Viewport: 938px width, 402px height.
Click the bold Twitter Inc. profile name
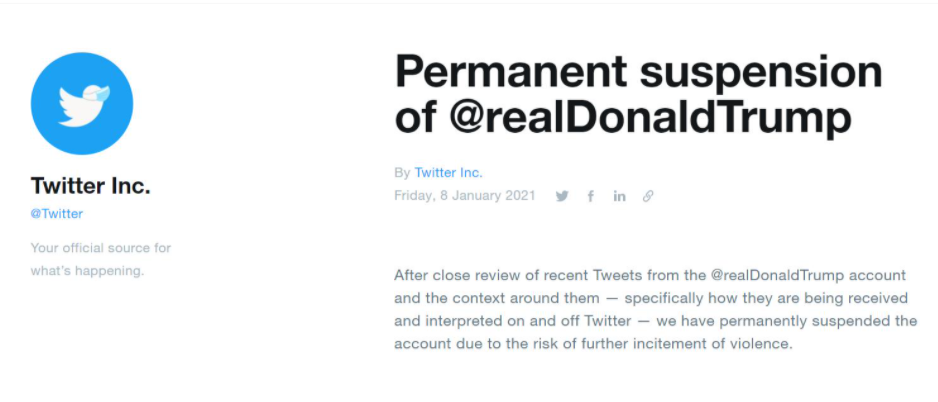click(90, 186)
